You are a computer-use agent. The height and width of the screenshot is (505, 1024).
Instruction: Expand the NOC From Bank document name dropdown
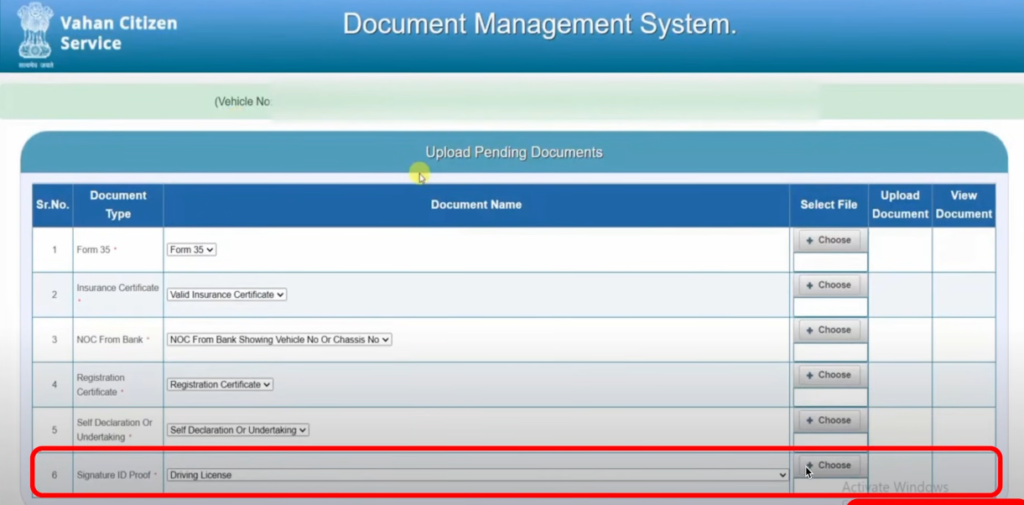coord(280,340)
